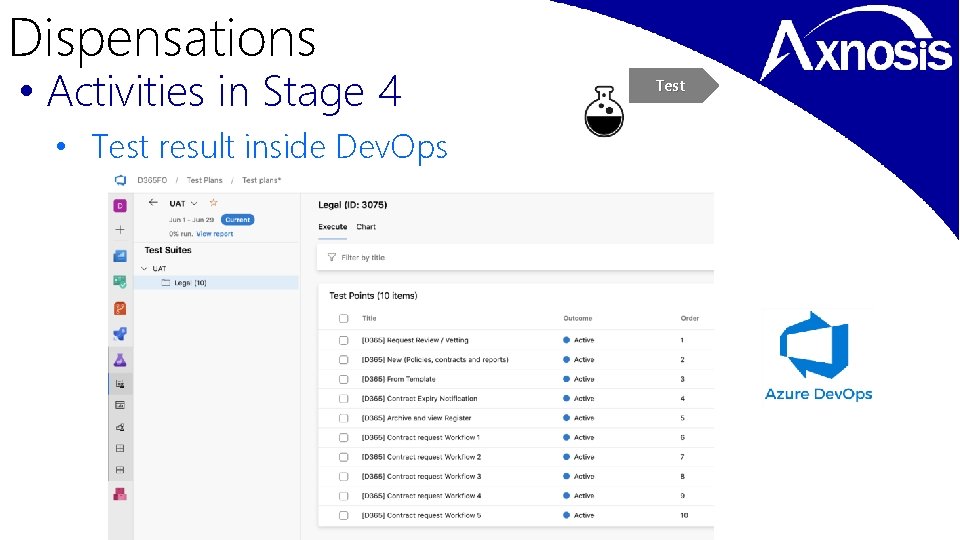Select the Legal (10) suite in tree
Image resolution: width=960 pixels, height=540 pixels.
[216, 283]
